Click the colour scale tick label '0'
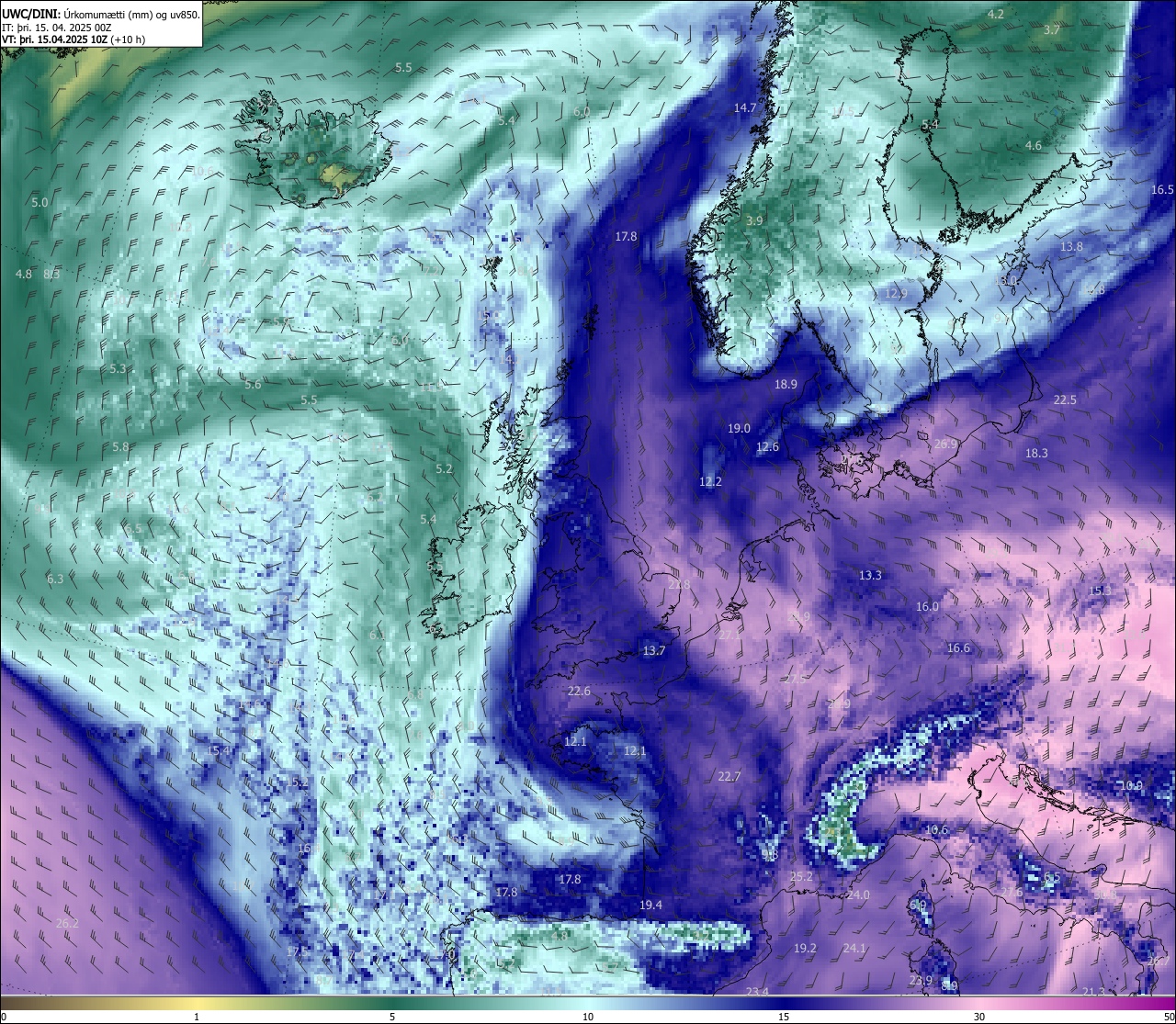The height and width of the screenshot is (1024, 1176). coord(3,1017)
